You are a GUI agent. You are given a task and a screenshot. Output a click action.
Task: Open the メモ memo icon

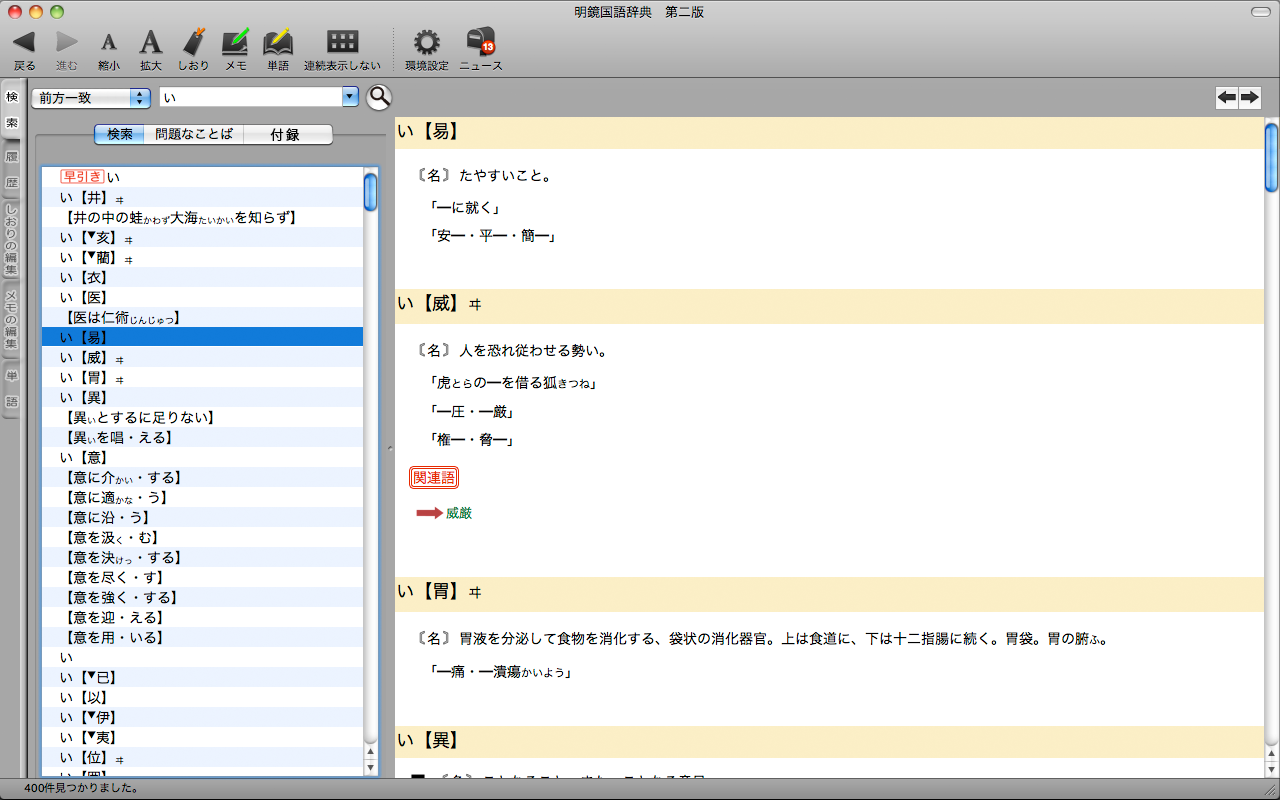pos(236,42)
